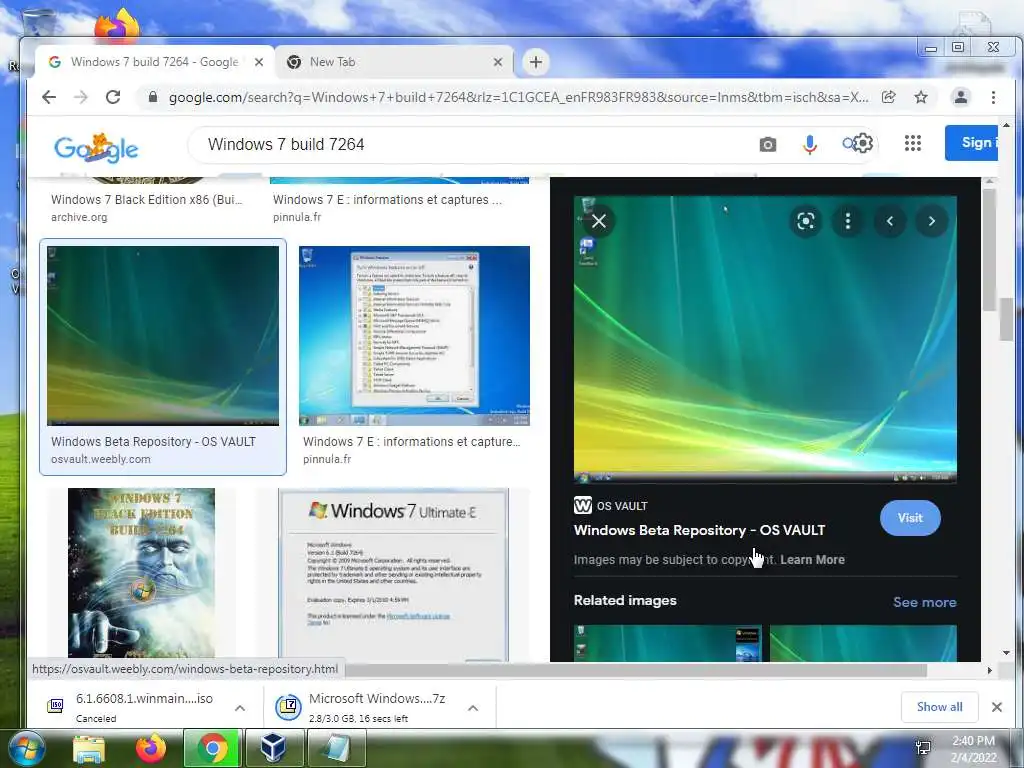
Task: Open a new tab with plus button
Action: pos(536,62)
